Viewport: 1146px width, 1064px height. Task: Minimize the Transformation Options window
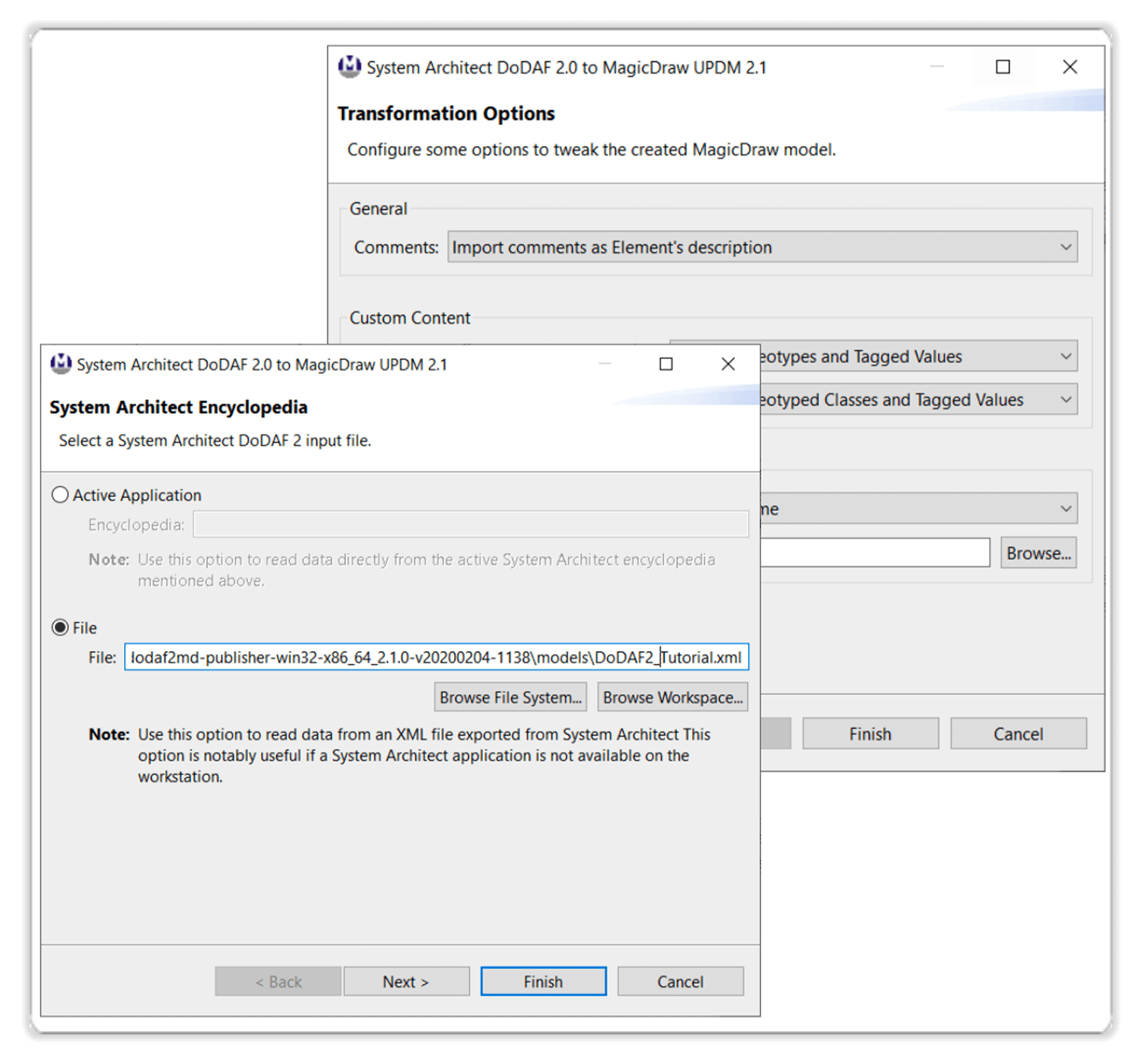(937, 67)
